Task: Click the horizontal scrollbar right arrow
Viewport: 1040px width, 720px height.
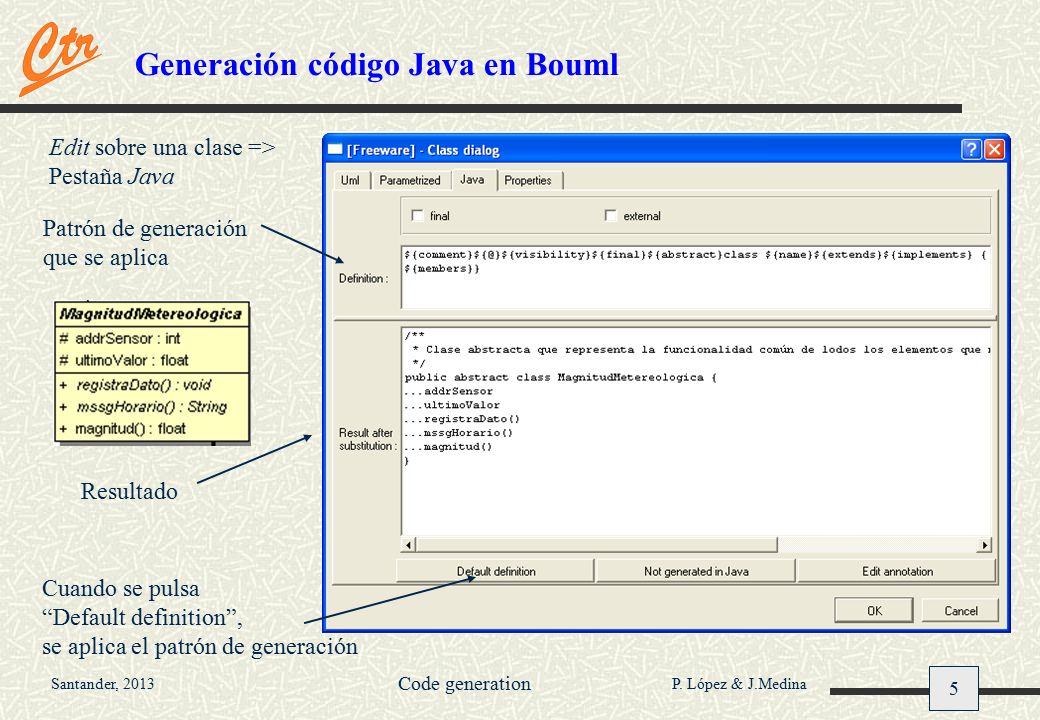Action: [984, 545]
